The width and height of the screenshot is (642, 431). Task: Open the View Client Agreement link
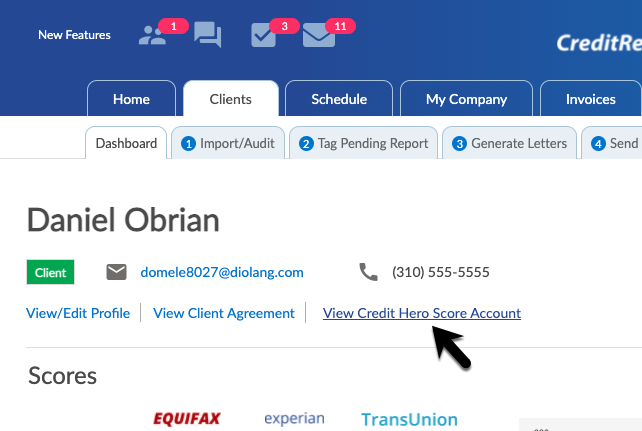[224, 313]
